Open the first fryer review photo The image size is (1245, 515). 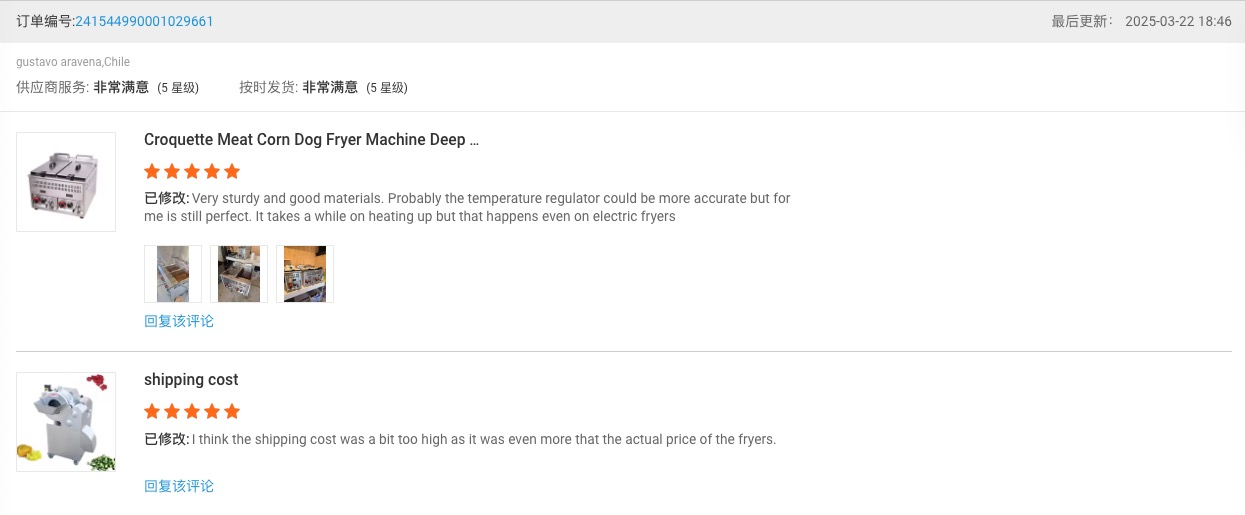point(173,274)
